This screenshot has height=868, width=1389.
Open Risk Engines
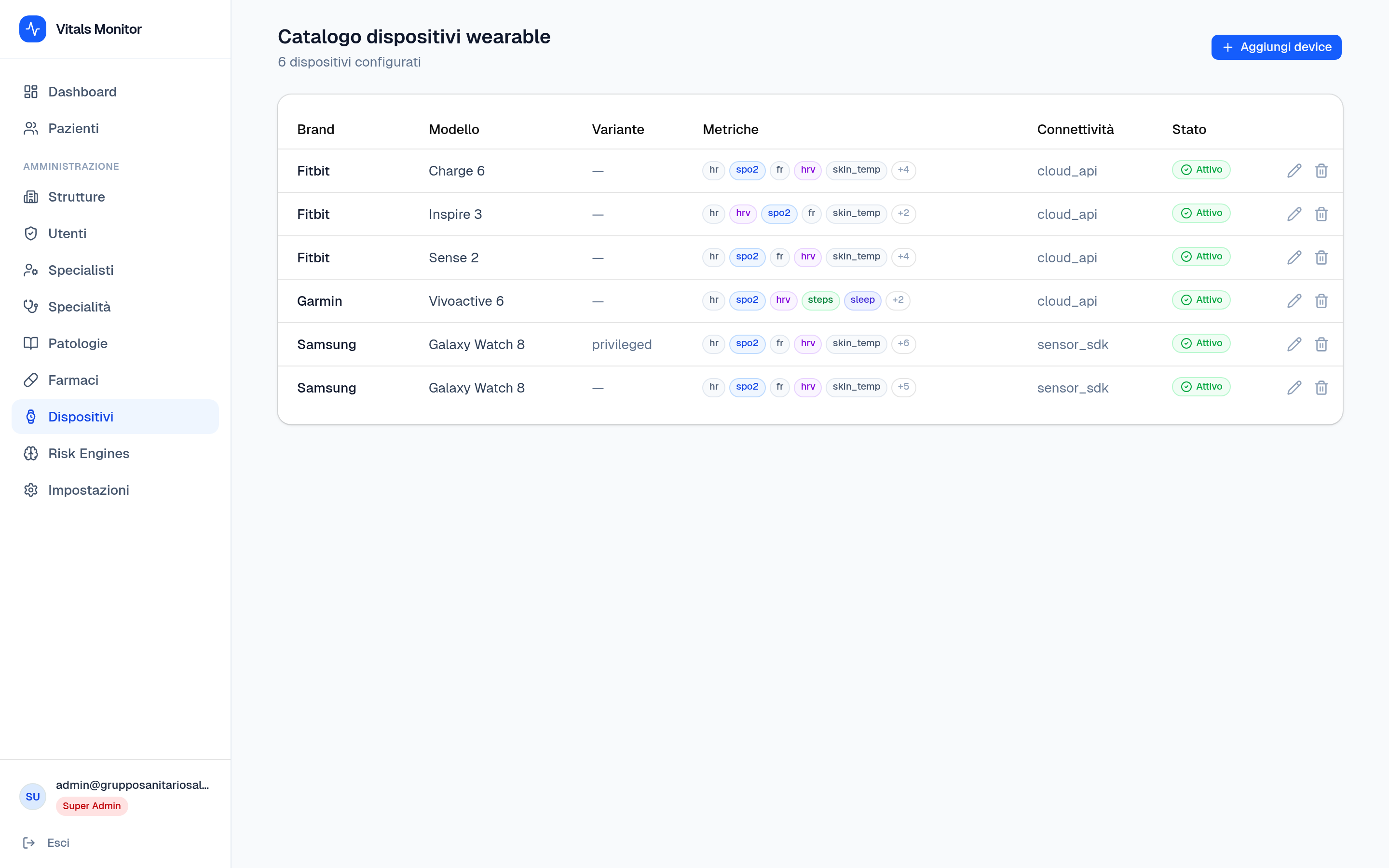pyautogui.click(x=115, y=453)
